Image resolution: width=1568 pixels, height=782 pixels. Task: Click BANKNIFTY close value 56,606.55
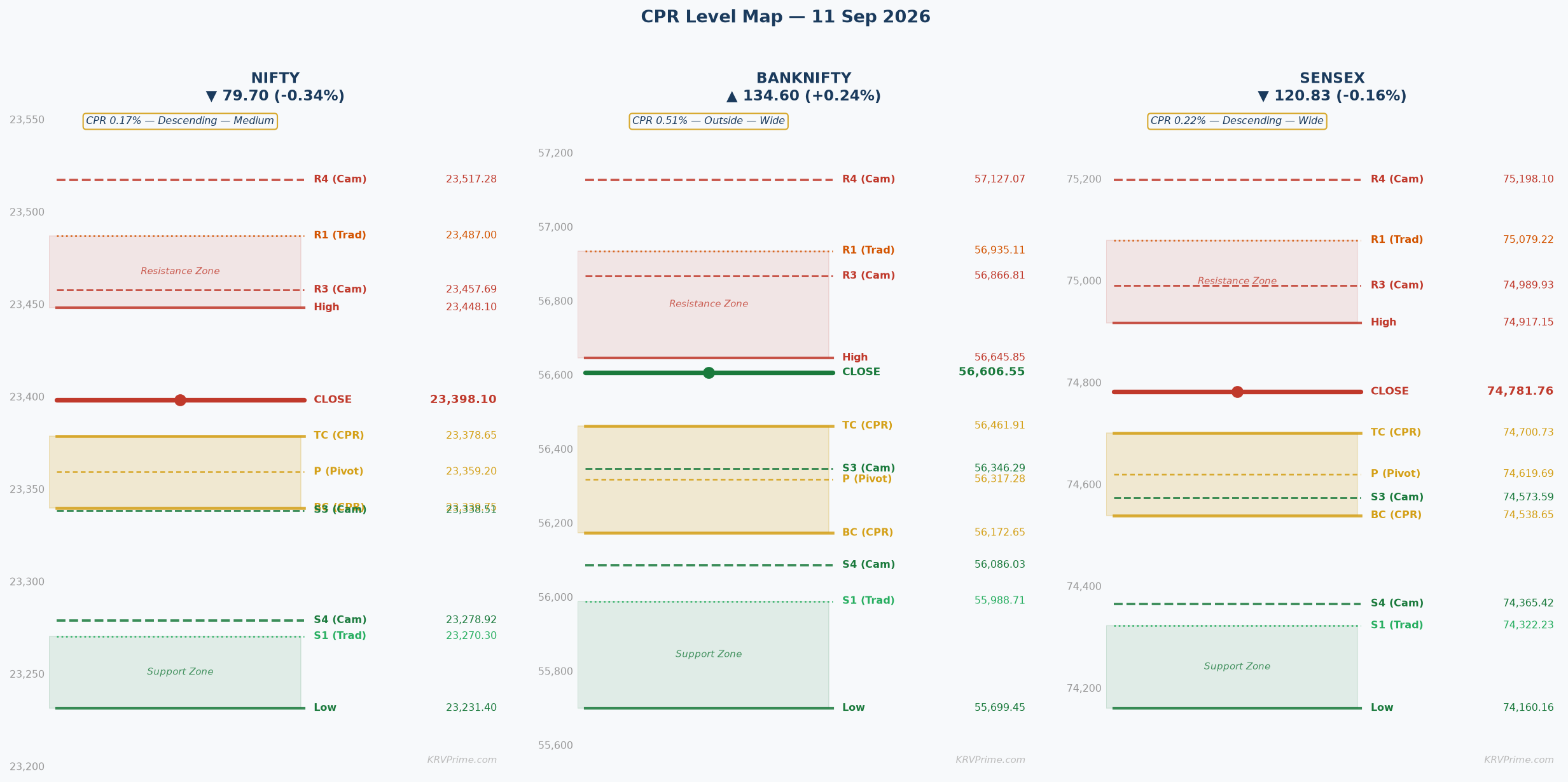click(992, 372)
